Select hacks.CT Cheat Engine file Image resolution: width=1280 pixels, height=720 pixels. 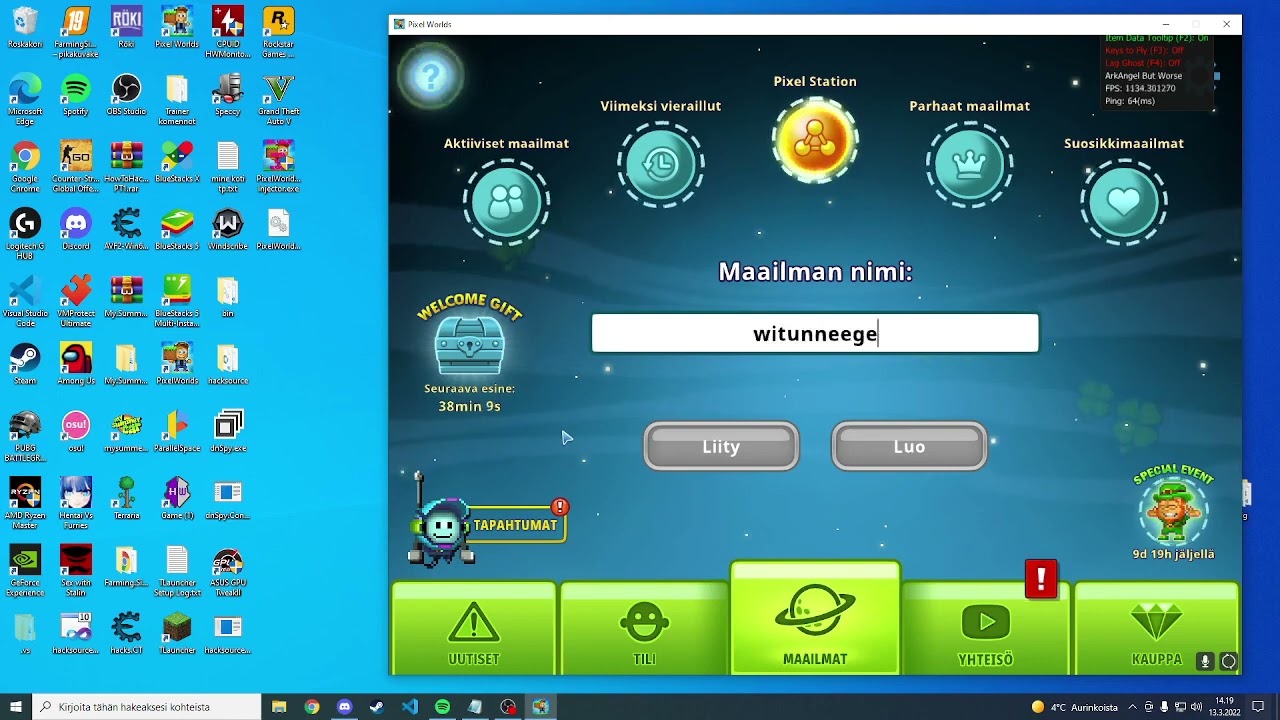pos(126,634)
